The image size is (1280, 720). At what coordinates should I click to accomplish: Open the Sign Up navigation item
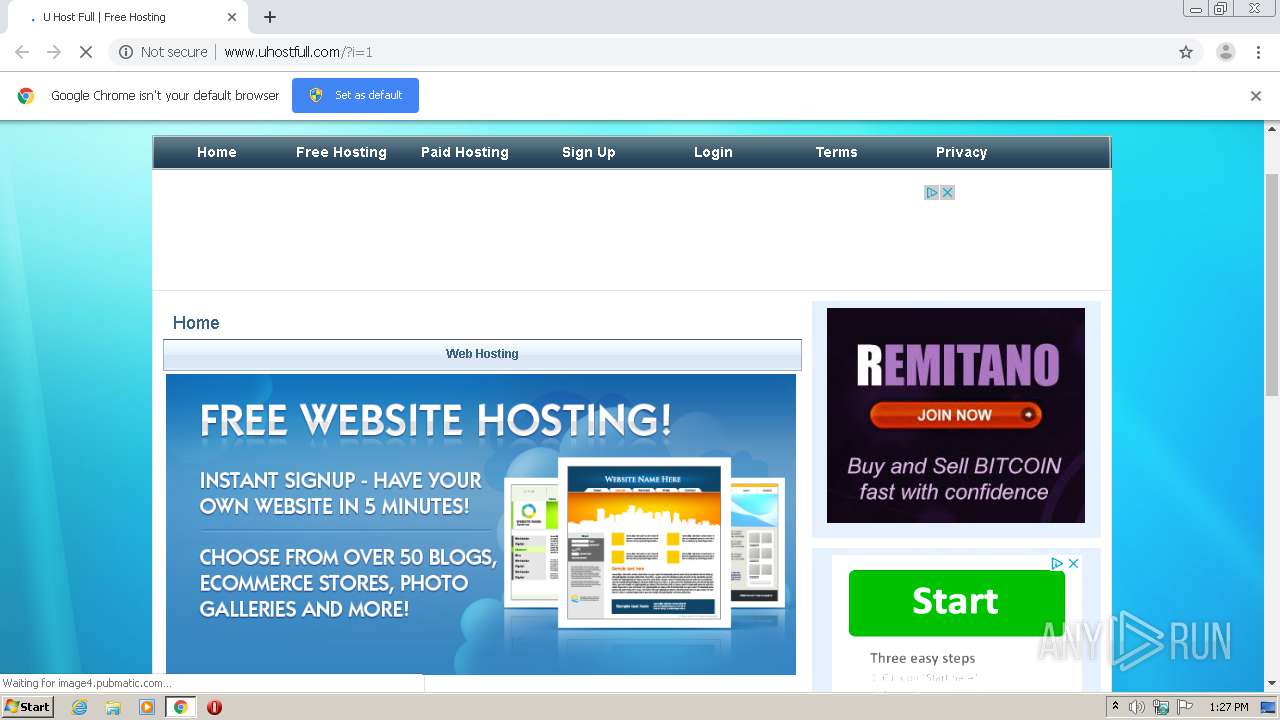click(589, 152)
